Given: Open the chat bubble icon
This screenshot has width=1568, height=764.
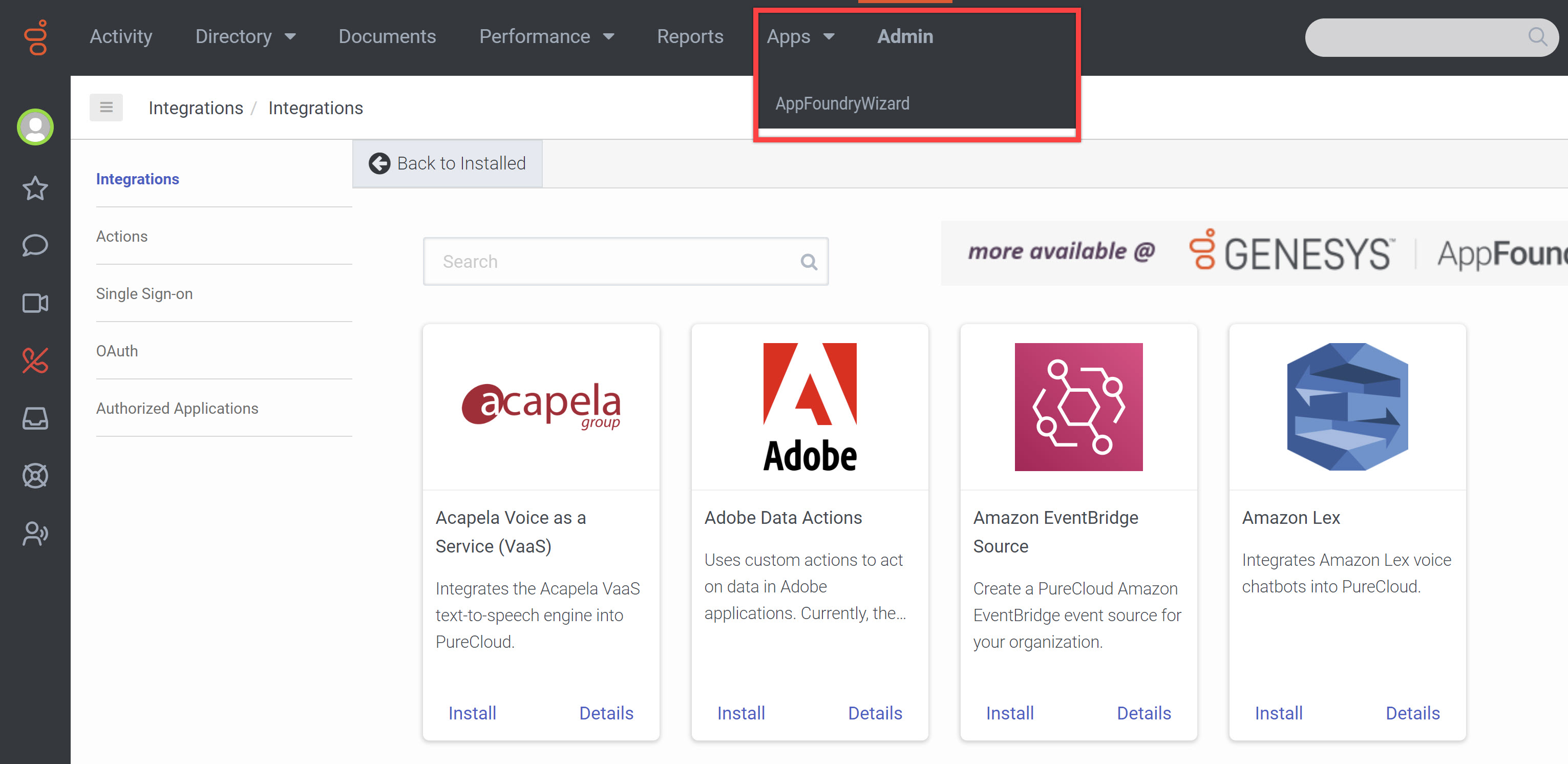Looking at the screenshot, I should click(x=35, y=245).
